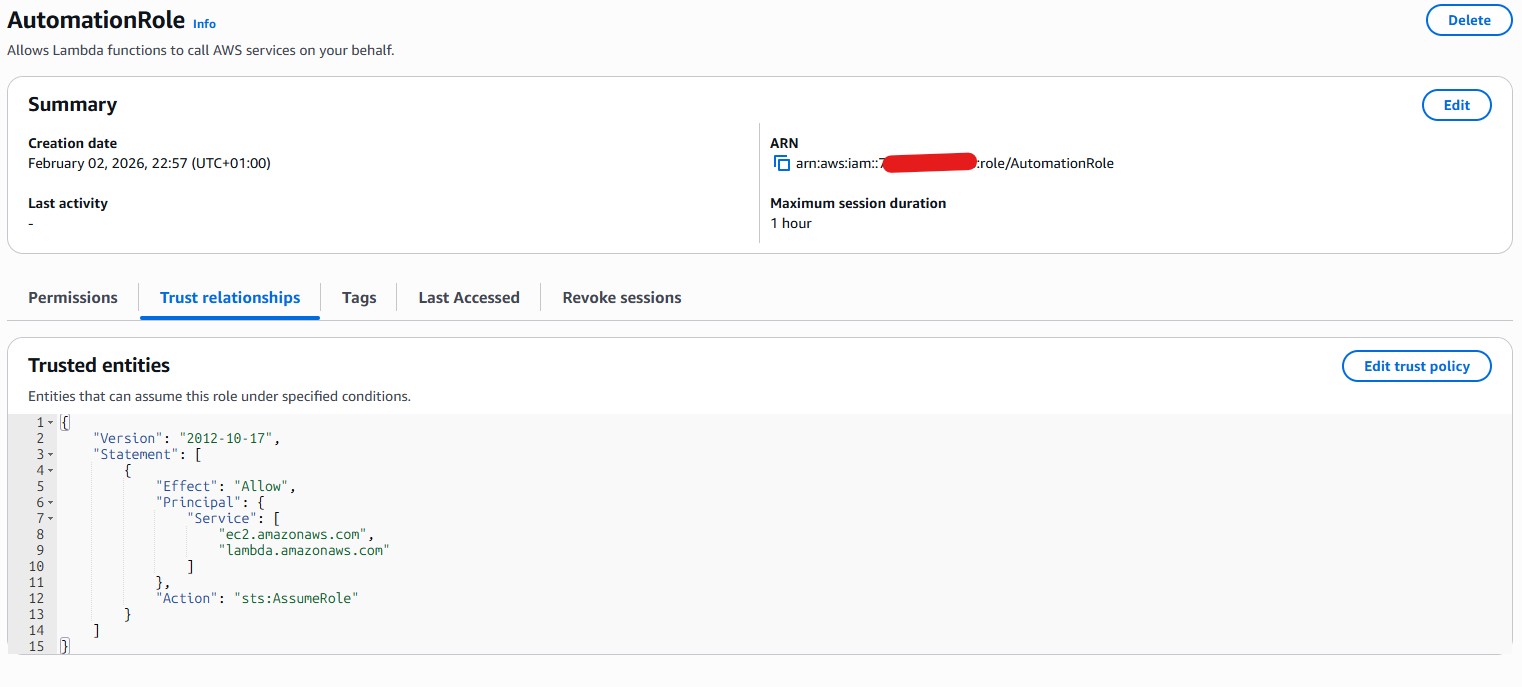Screen dimensions: 1522x687
Task: Collapse the Service array at line 7
Action: pyautogui.click(x=51, y=519)
